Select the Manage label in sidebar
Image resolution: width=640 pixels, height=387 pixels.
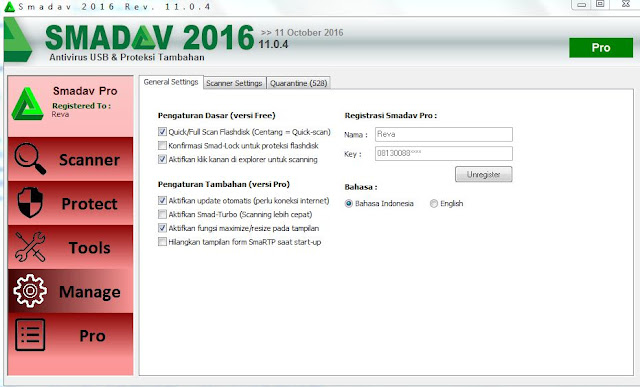pyautogui.click(x=90, y=292)
